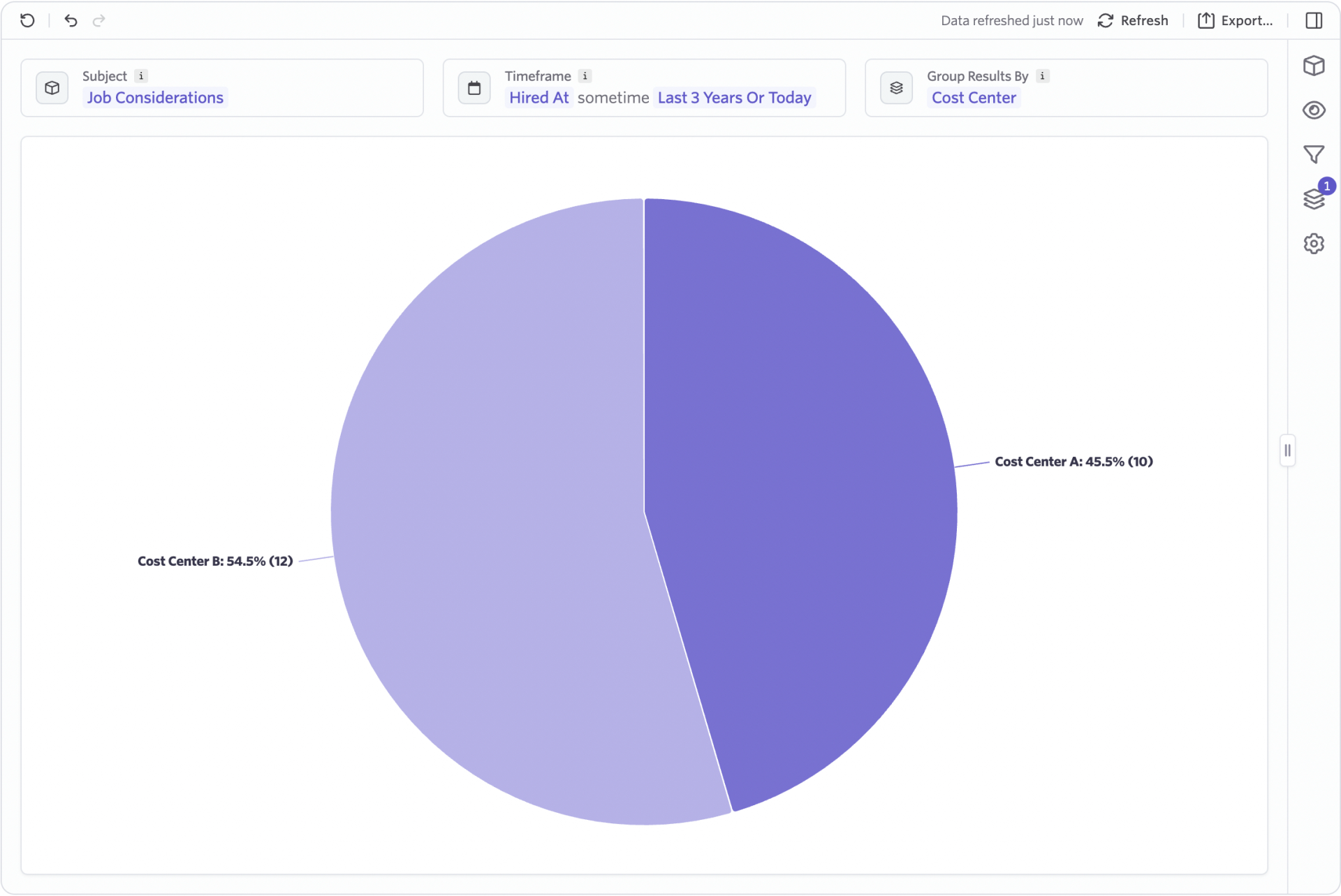Screen dimensions: 1341x896
Task: Open the Last 3 Years Or Today timeframe picker
Action: coord(733,98)
